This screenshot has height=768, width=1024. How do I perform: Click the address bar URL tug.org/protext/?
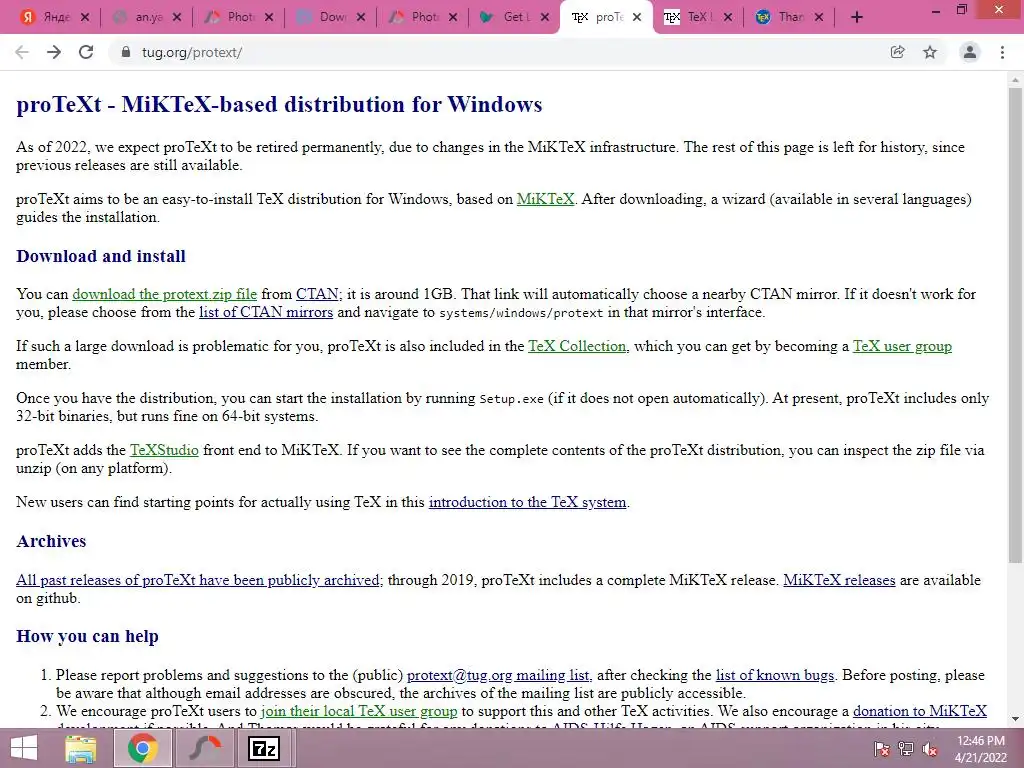192,52
